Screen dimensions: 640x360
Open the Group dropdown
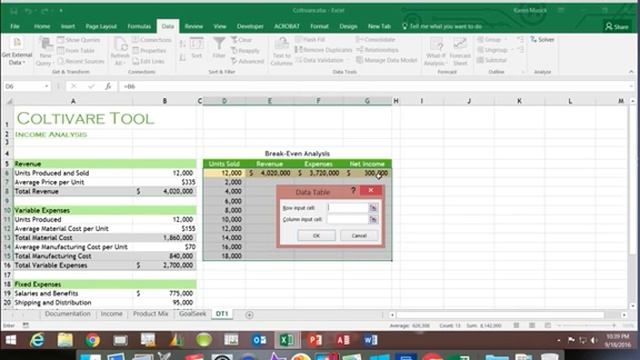(x=492, y=40)
